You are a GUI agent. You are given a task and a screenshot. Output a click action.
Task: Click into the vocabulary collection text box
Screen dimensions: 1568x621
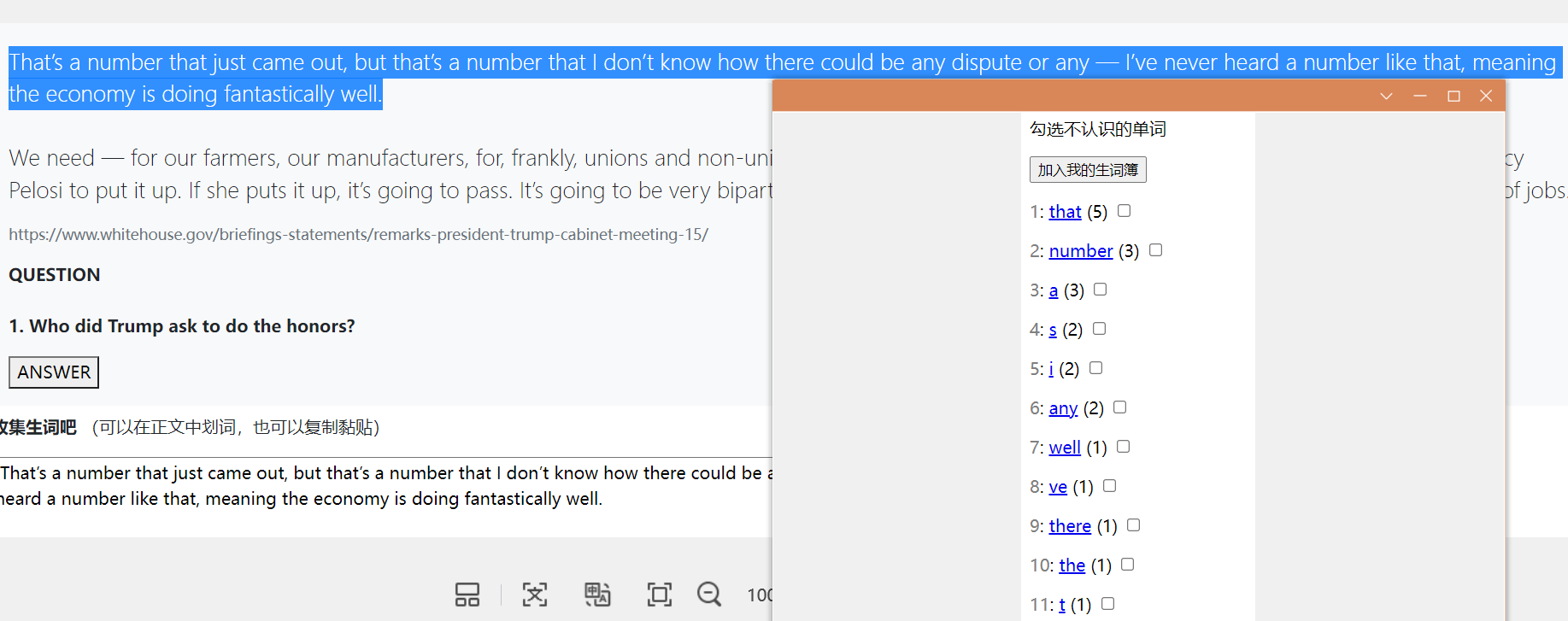click(385, 486)
